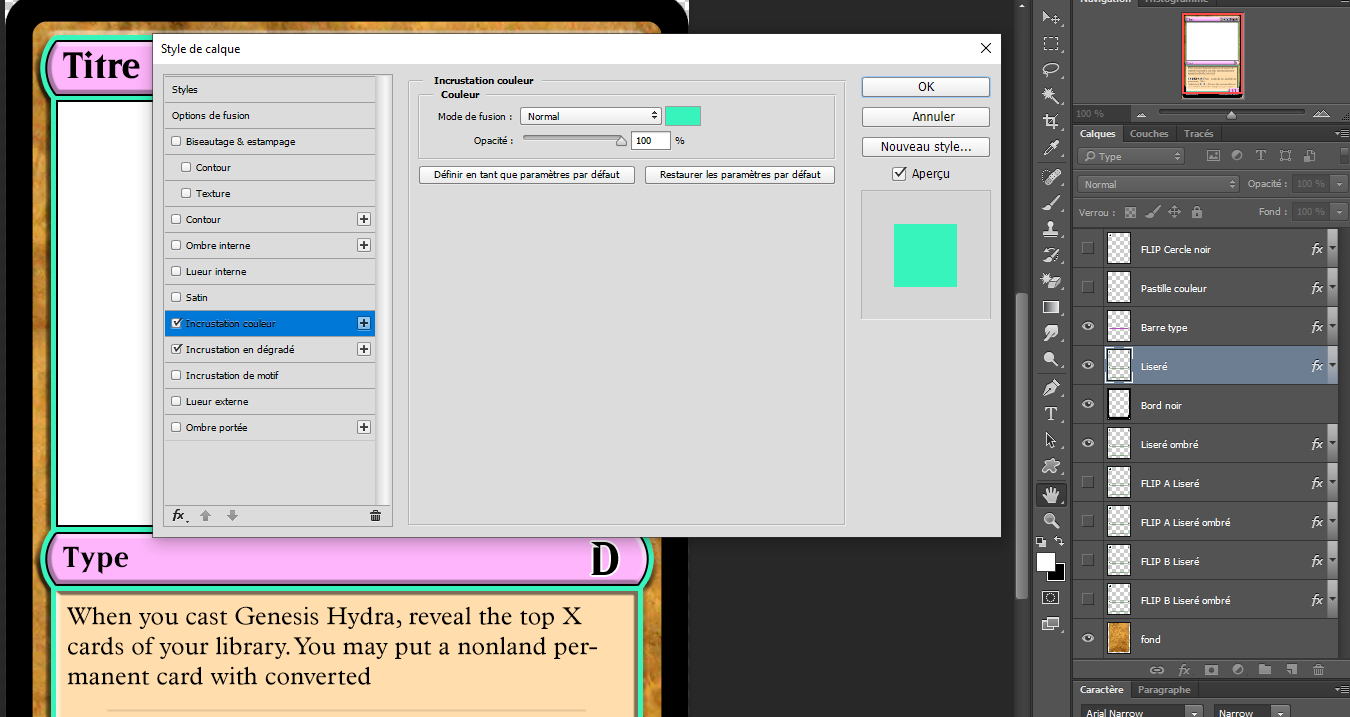
Task: Select Styles in the dialog list
Action: 270,90
